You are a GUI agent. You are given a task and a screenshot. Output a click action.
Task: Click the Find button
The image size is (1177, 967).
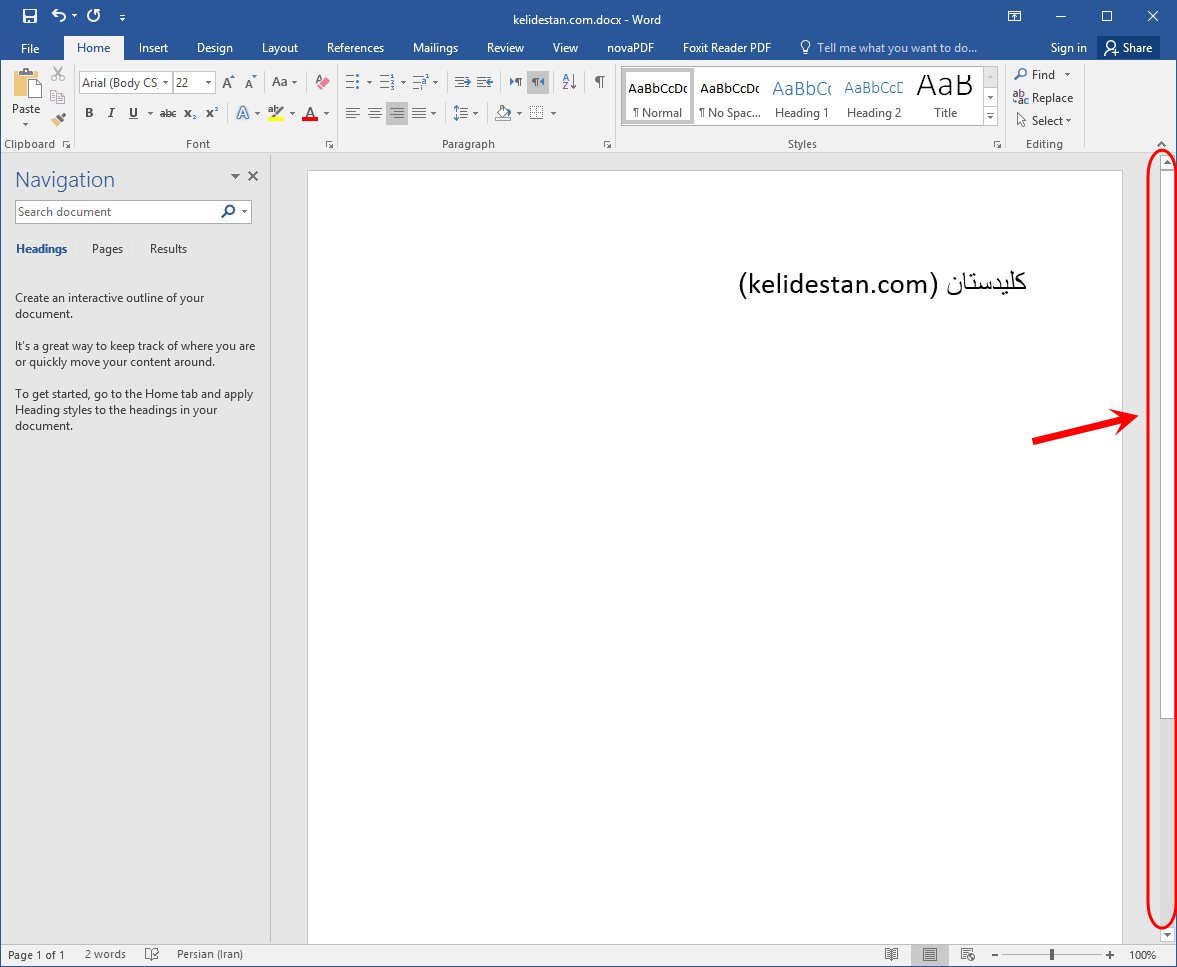[x=1035, y=74]
